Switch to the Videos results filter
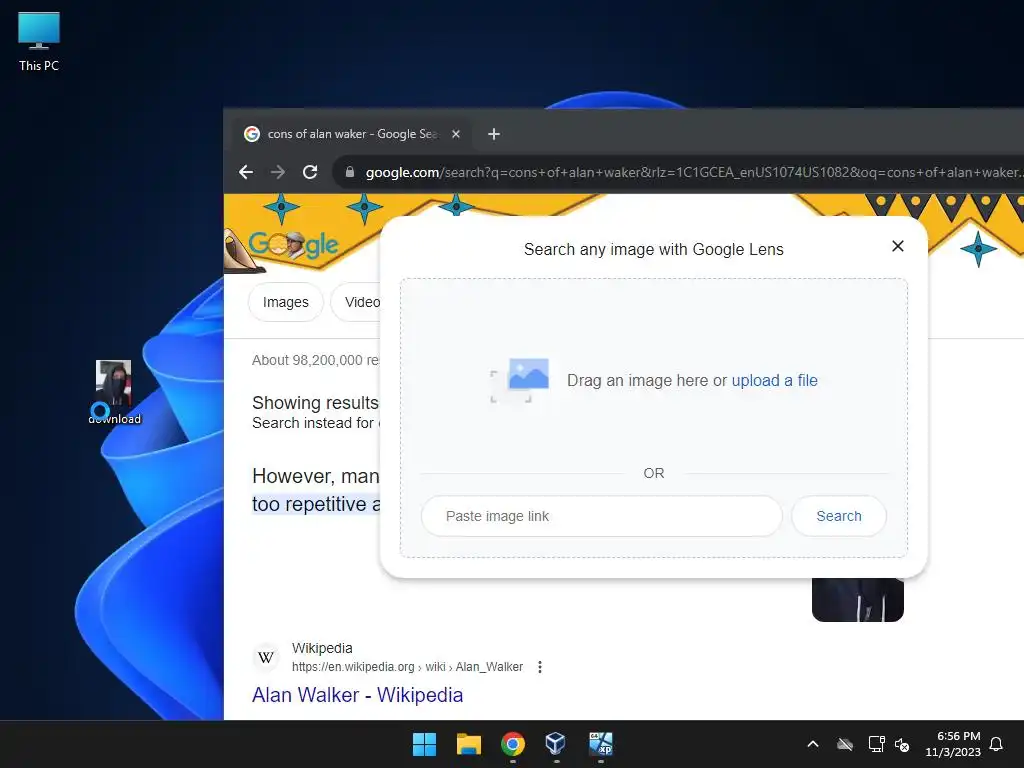Screen dimensions: 1024x768 point(356,302)
